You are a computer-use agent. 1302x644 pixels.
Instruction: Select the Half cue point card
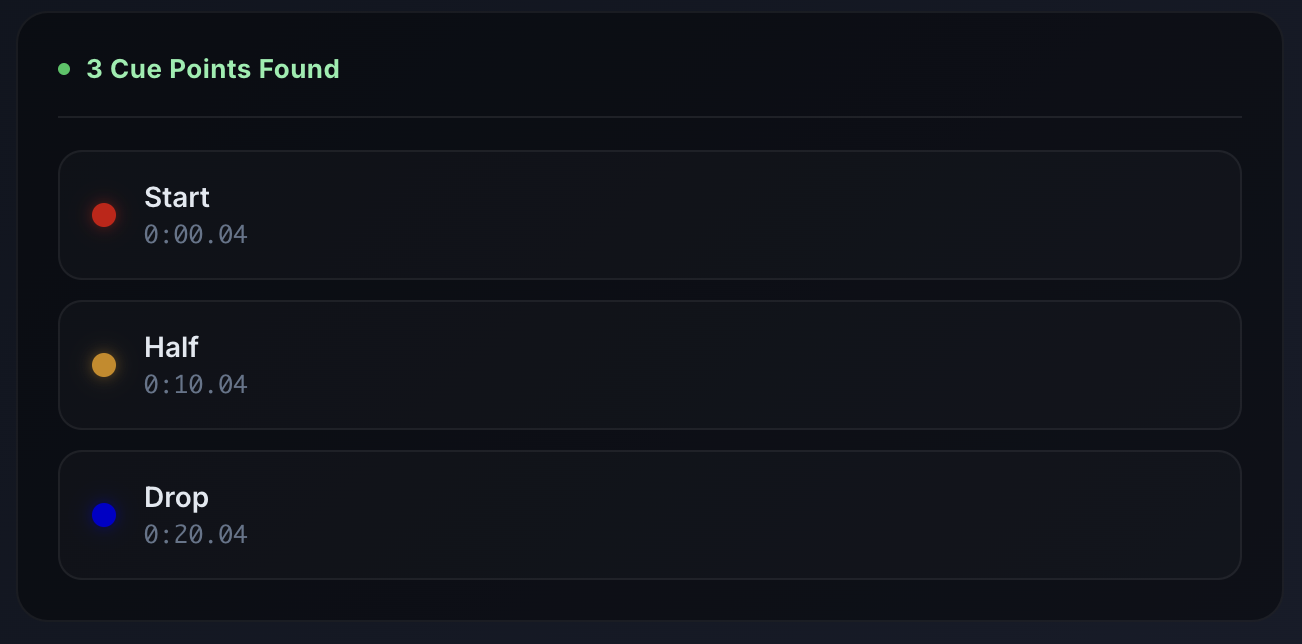(650, 365)
